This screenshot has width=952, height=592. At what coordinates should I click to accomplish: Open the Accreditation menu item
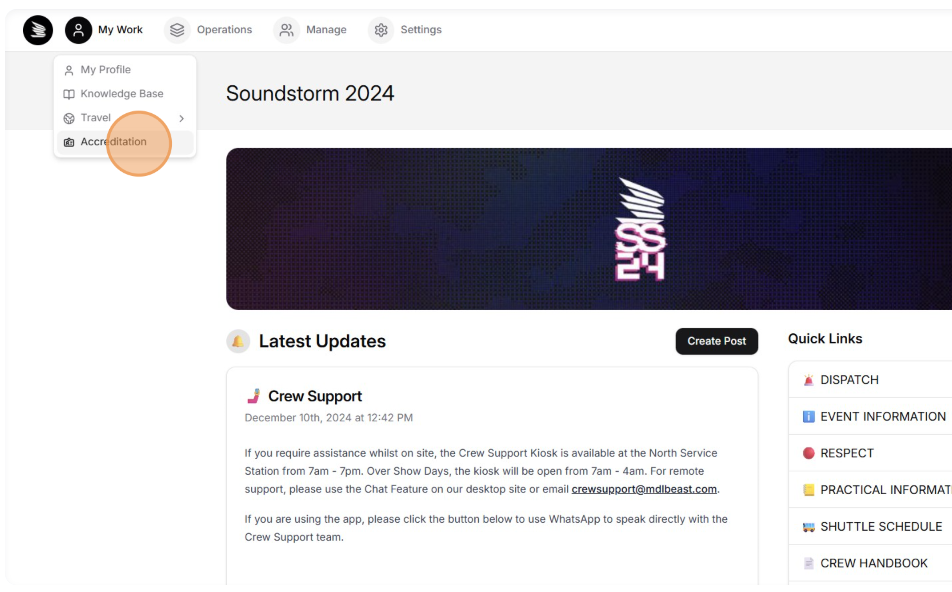[114, 142]
